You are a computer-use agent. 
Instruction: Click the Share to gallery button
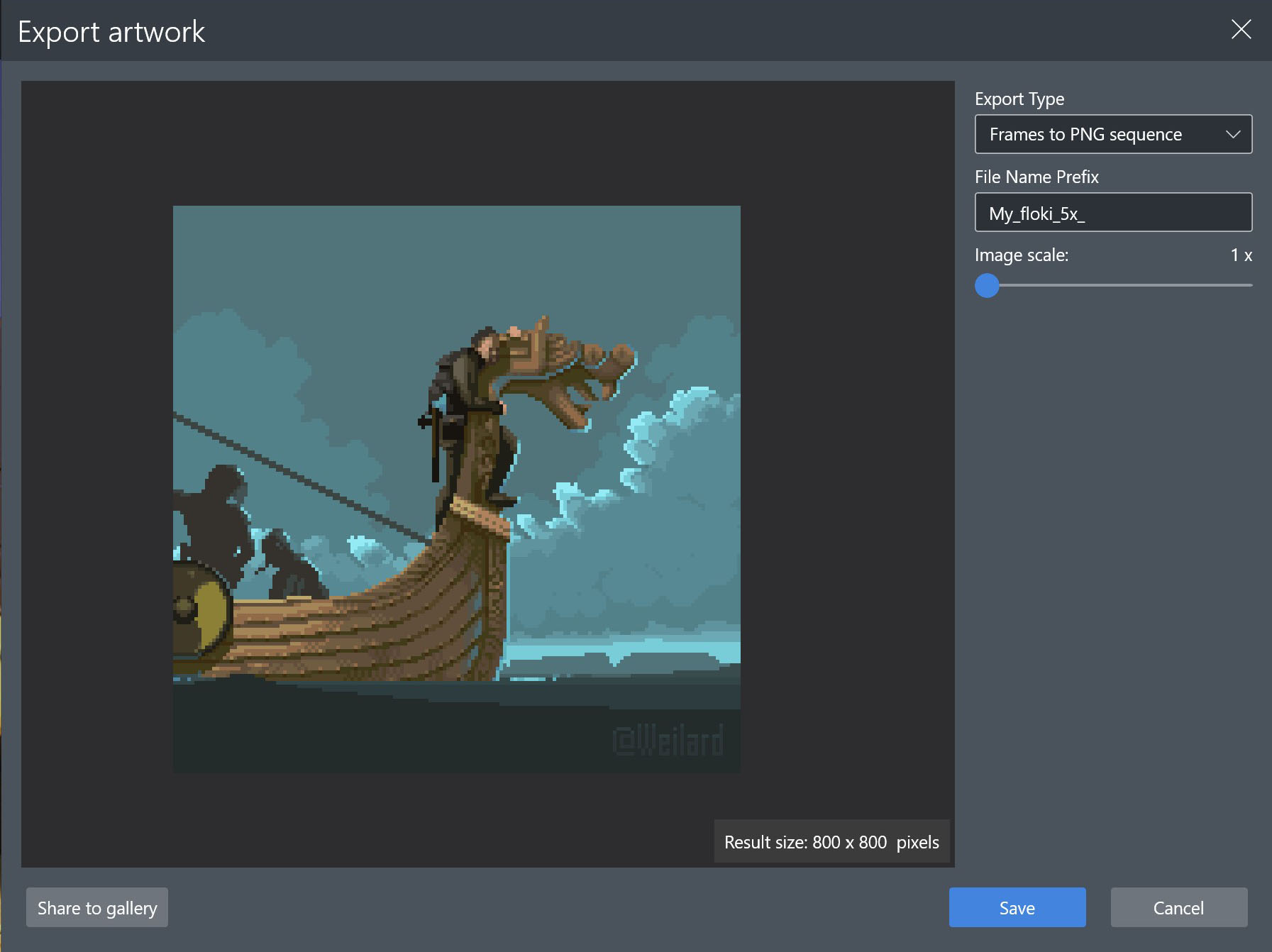pyautogui.click(x=97, y=907)
